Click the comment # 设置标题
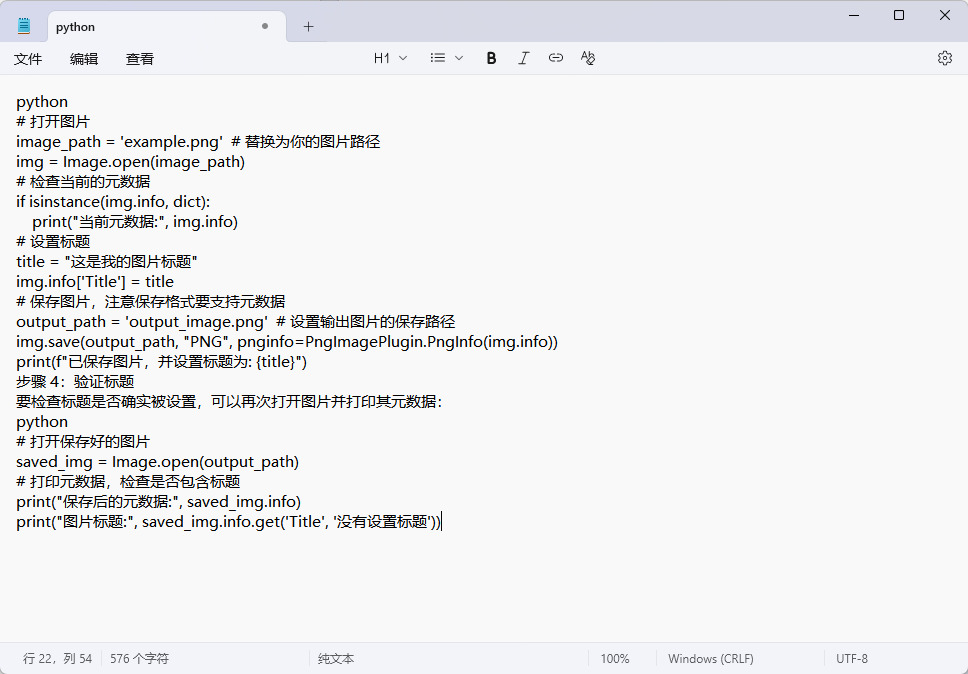 53,241
